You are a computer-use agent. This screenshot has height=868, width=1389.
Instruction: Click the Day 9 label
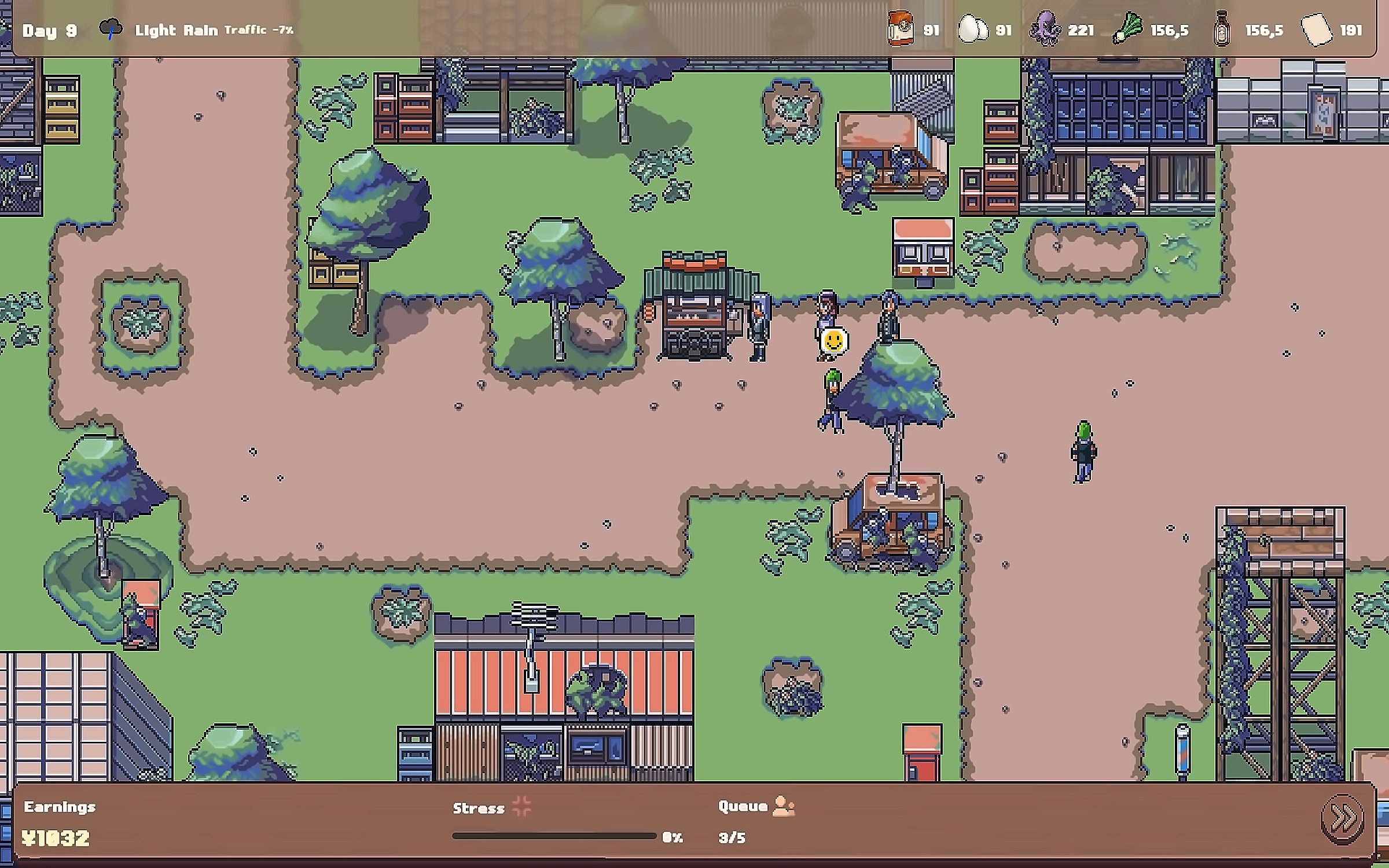click(x=50, y=30)
